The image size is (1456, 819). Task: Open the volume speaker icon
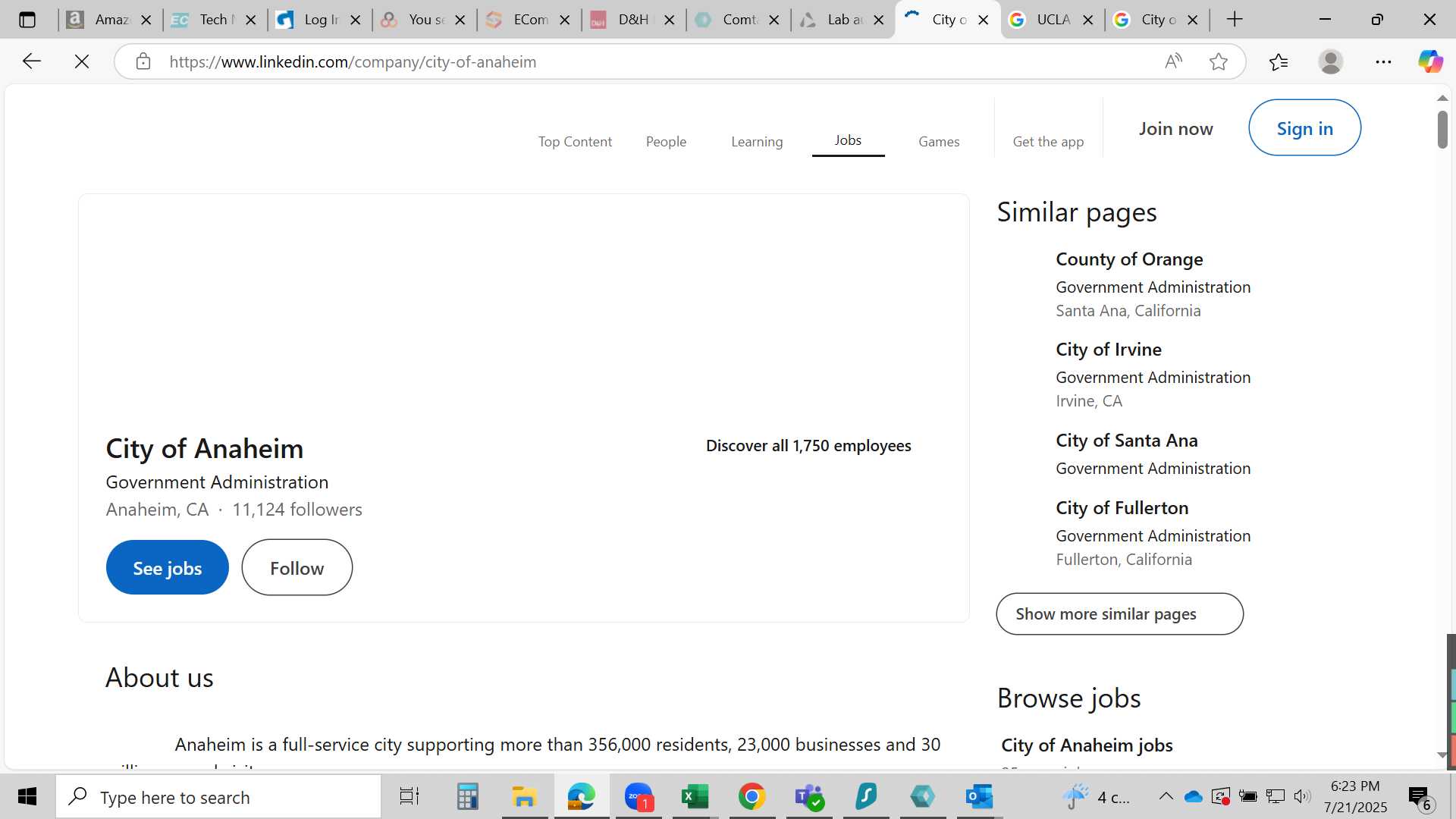1302,796
